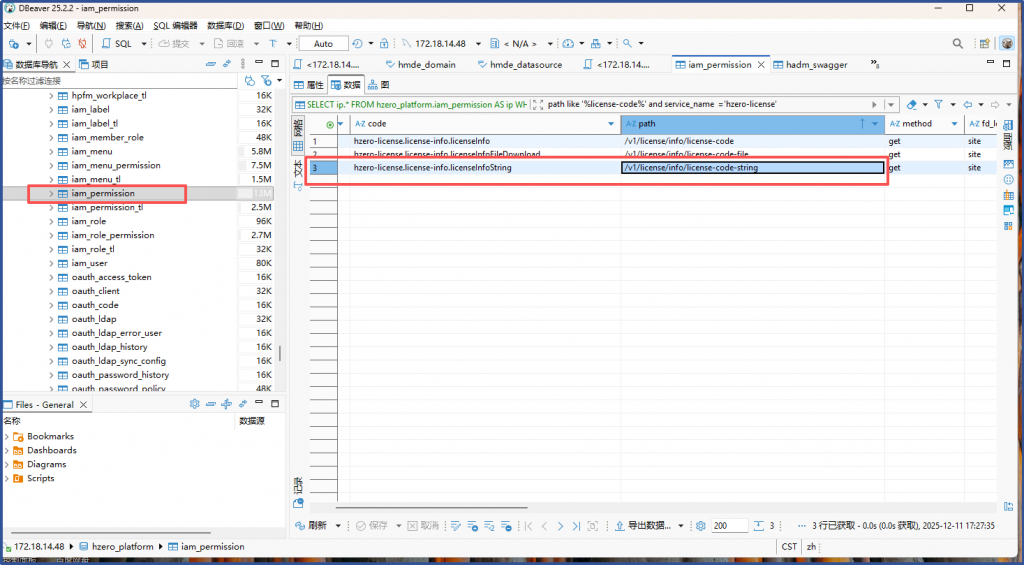1024x565 pixels.
Task: Toggle the Auto transaction commit mode
Action: (x=323, y=44)
